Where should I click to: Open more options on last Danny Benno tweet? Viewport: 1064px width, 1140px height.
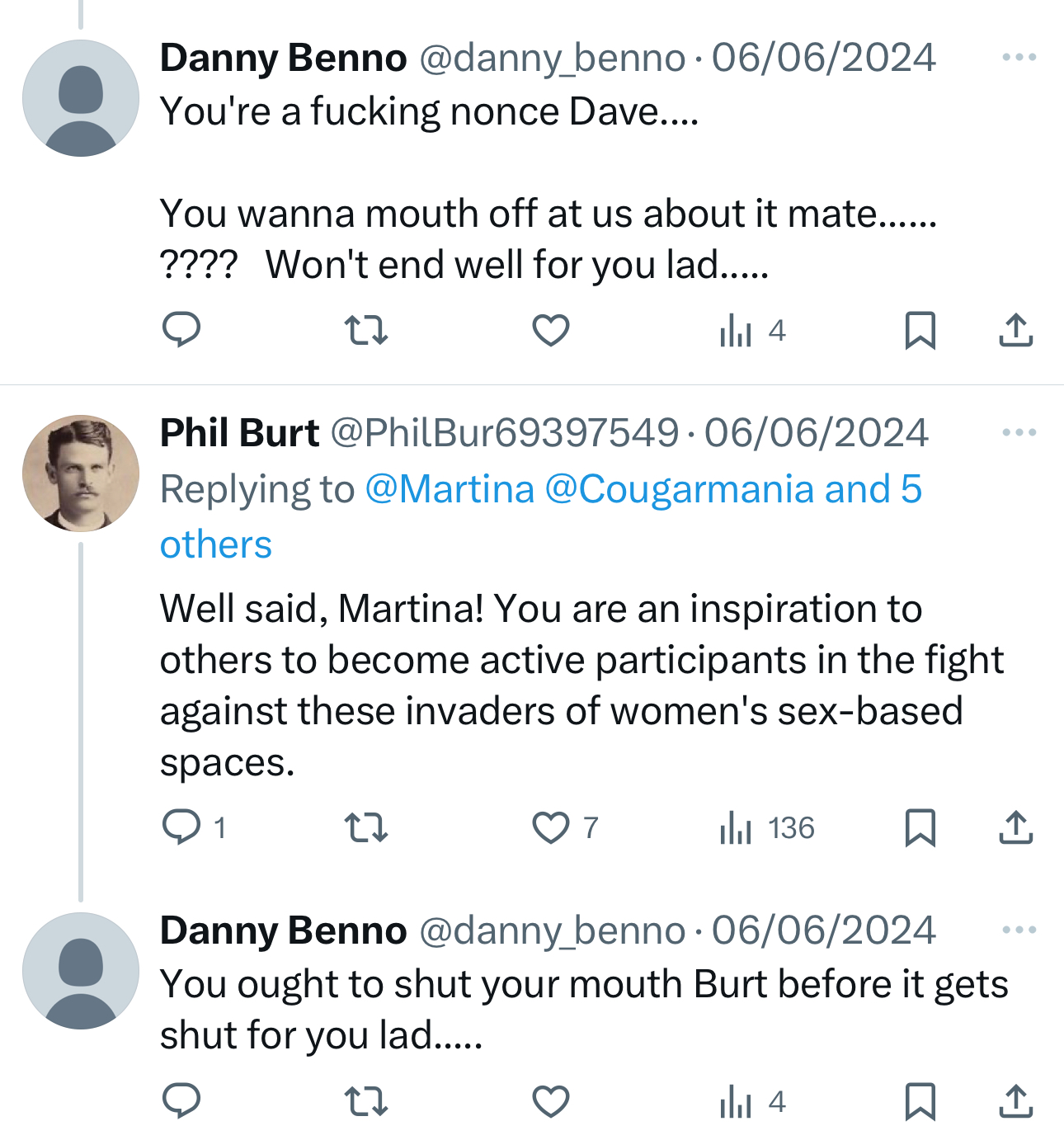pos(1019,930)
